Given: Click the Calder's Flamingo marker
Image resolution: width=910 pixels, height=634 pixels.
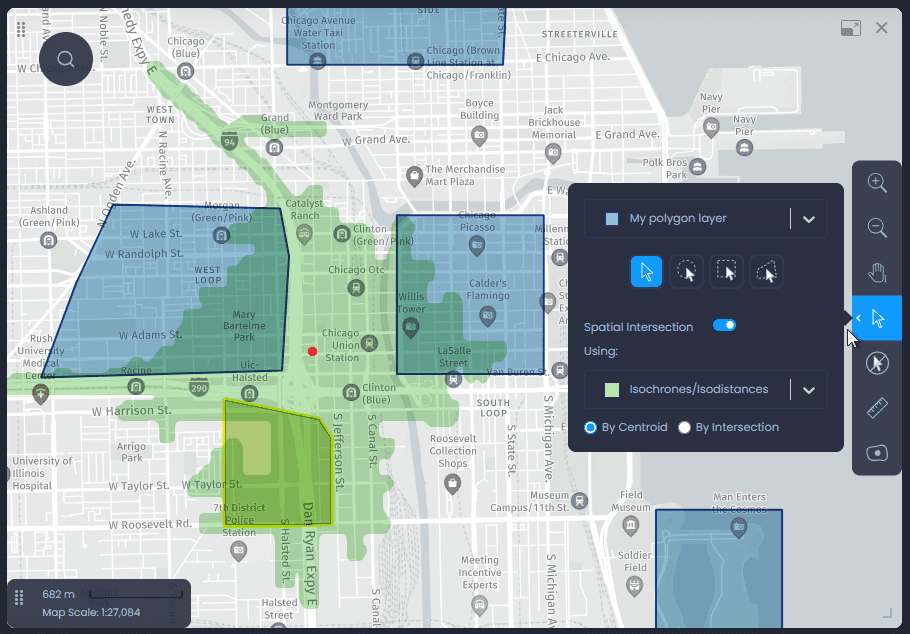Looking at the screenshot, I should click(x=488, y=315).
